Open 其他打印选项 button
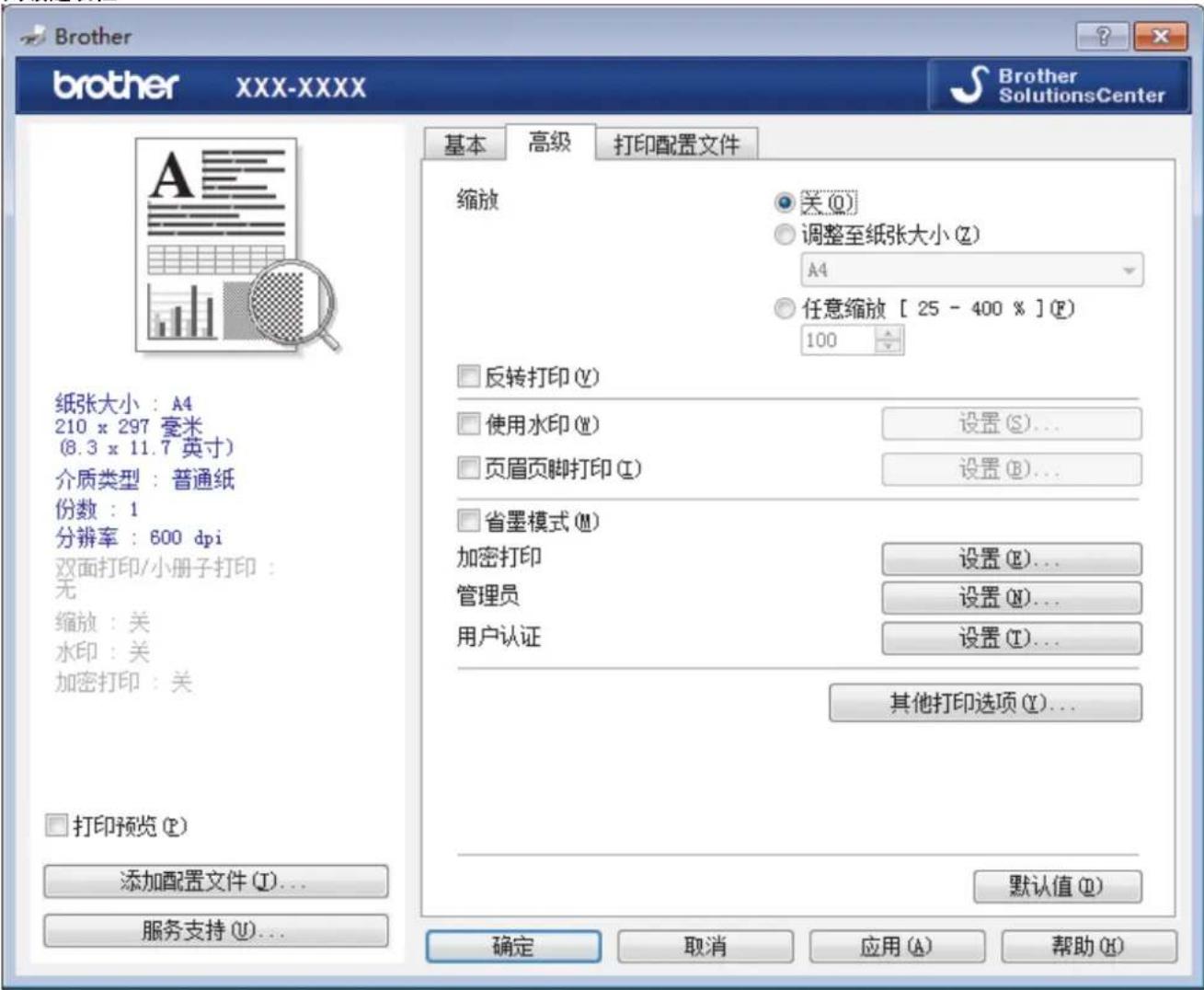 click(985, 703)
